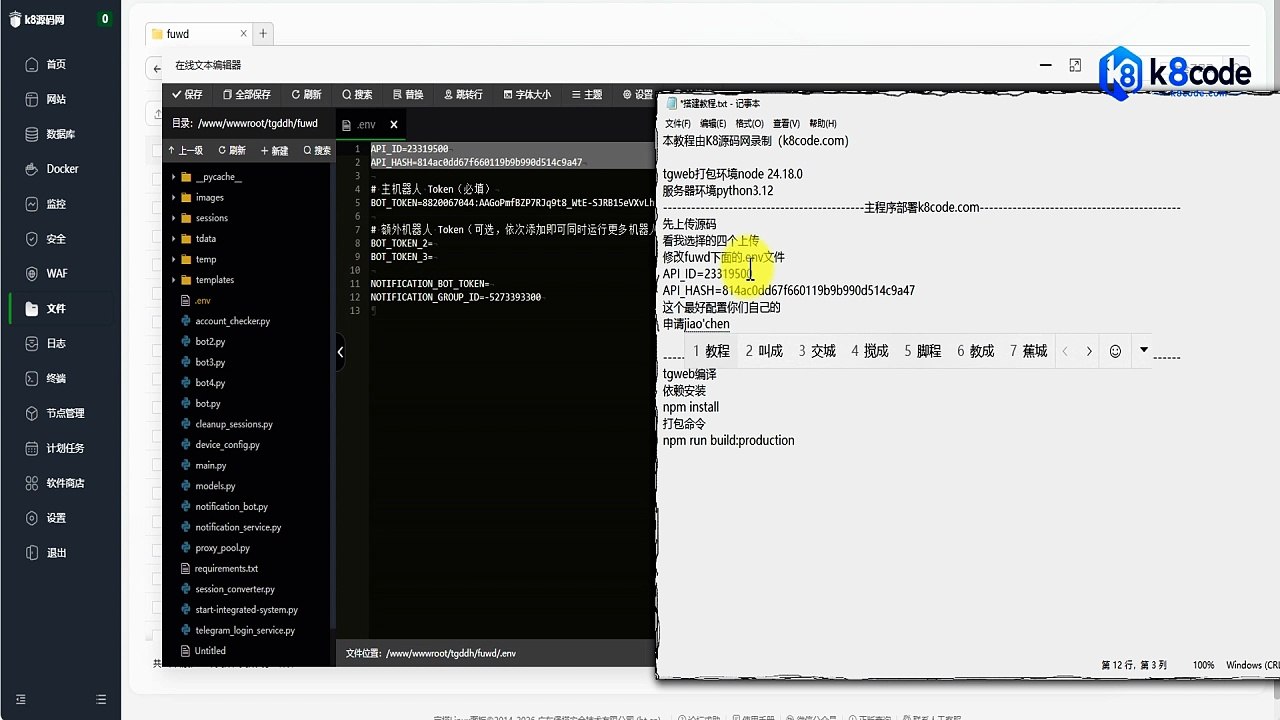Viewport: 1280px width, 720px height.
Task: Open telegram_login_service.py in the tree
Action: [x=246, y=630]
